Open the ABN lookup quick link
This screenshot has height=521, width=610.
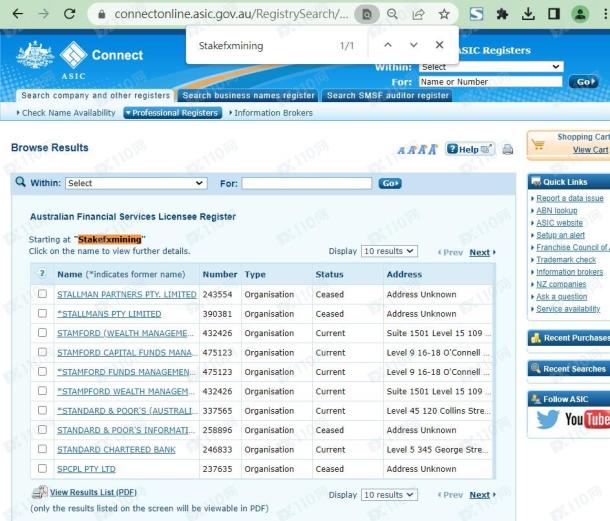557,211
